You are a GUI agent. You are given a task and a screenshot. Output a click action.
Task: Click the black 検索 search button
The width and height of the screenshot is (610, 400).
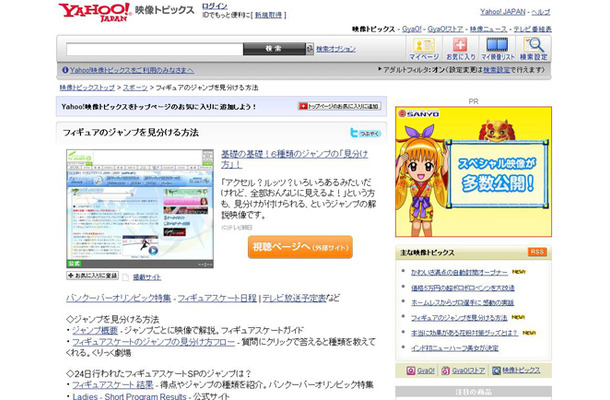coord(274,49)
